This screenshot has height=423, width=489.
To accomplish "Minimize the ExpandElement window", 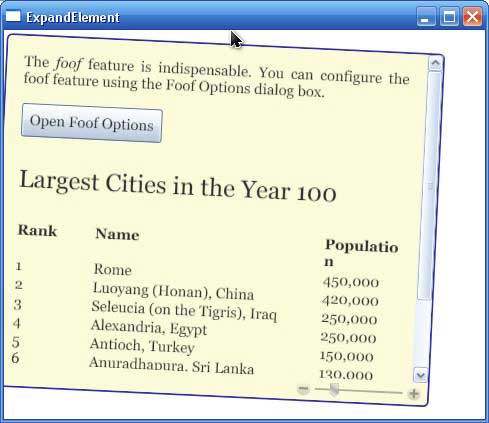I will point(425,16).
